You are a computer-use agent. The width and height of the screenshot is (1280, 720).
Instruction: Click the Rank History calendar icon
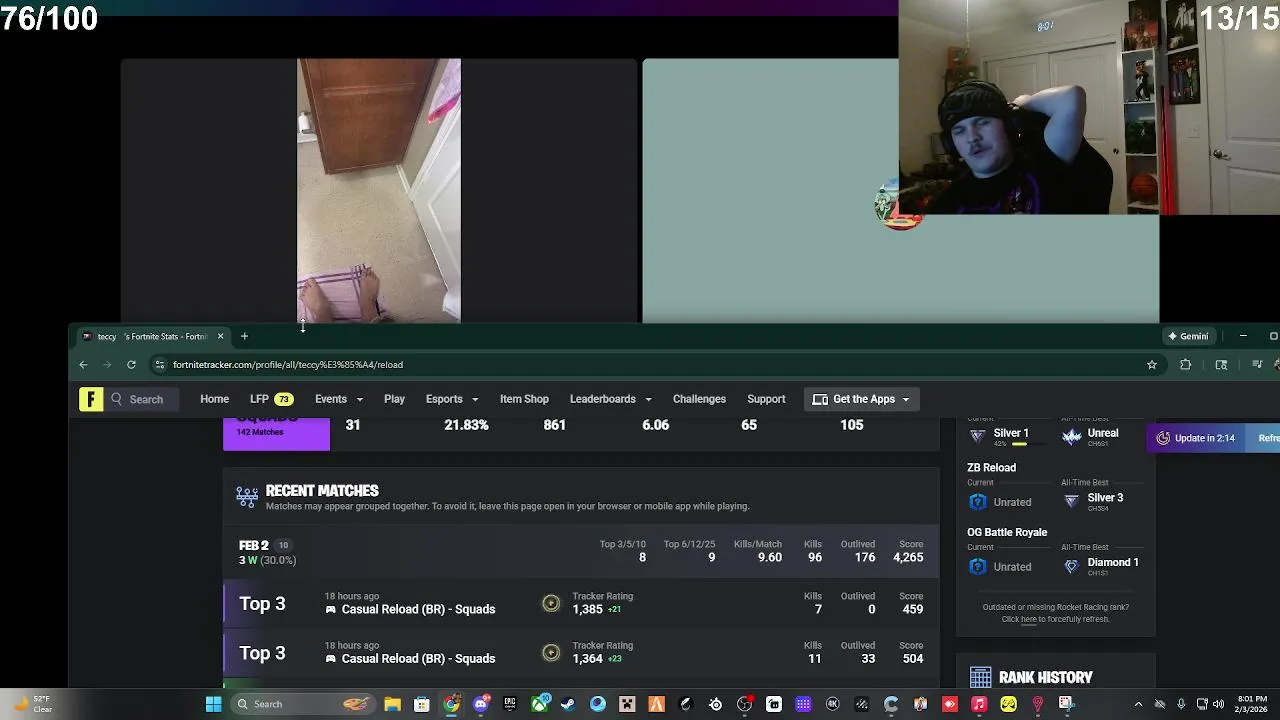point(980,678)
